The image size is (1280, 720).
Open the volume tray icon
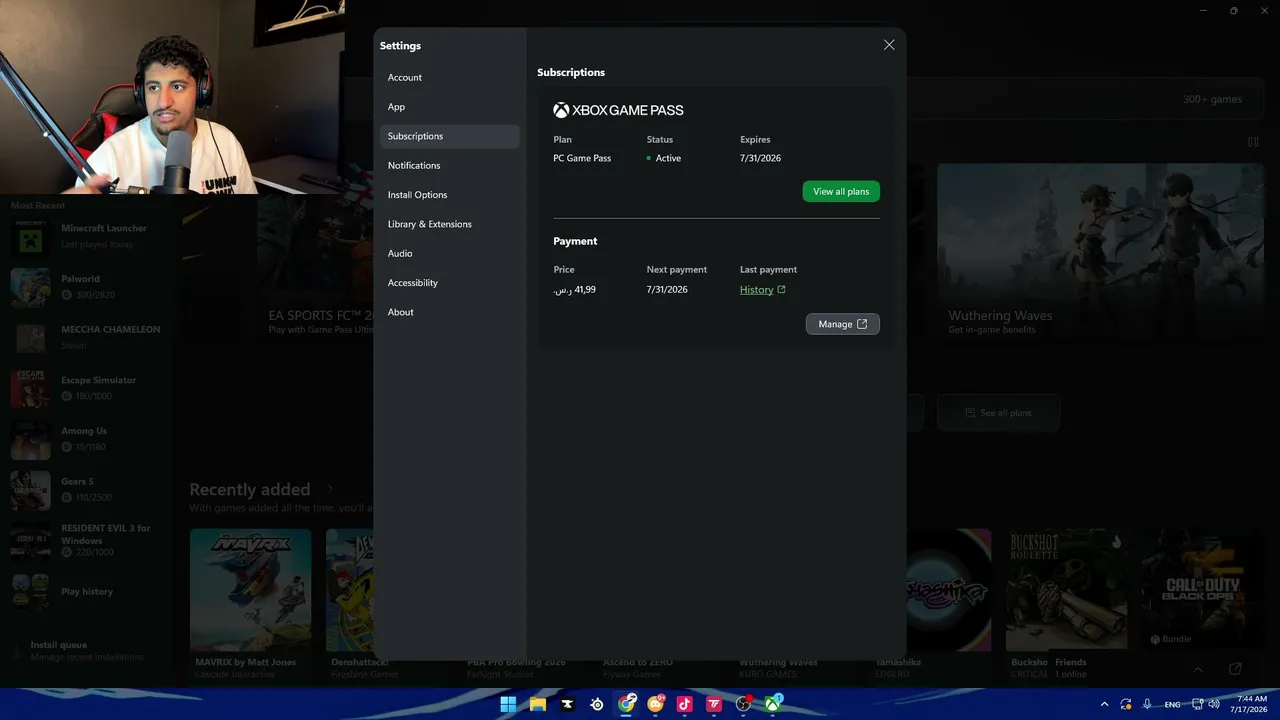point(1213,704)
